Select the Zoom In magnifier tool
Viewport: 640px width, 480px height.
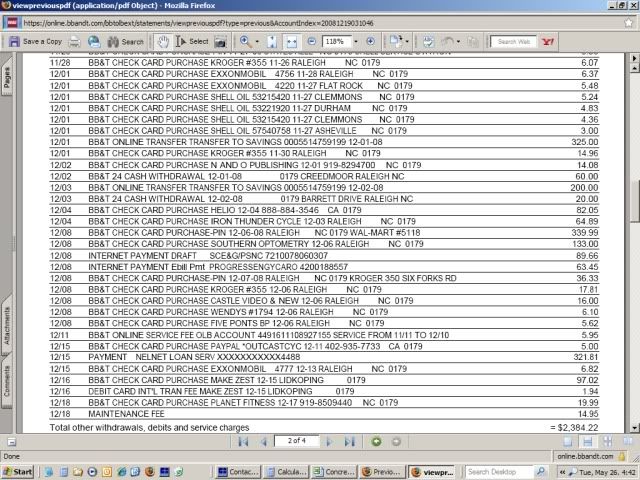click(245, 42)
